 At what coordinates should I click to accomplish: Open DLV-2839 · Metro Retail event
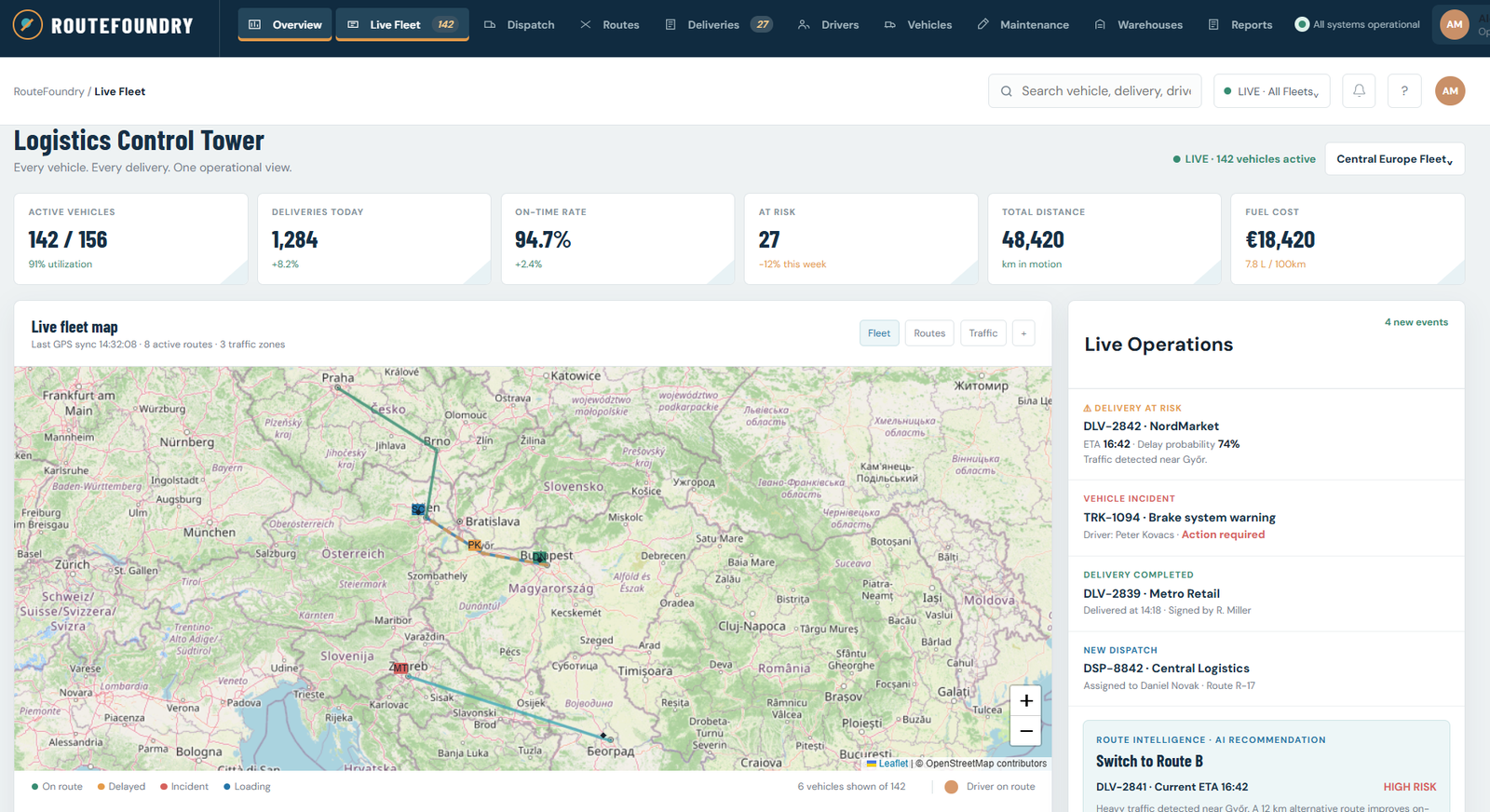pos(1266,594)
